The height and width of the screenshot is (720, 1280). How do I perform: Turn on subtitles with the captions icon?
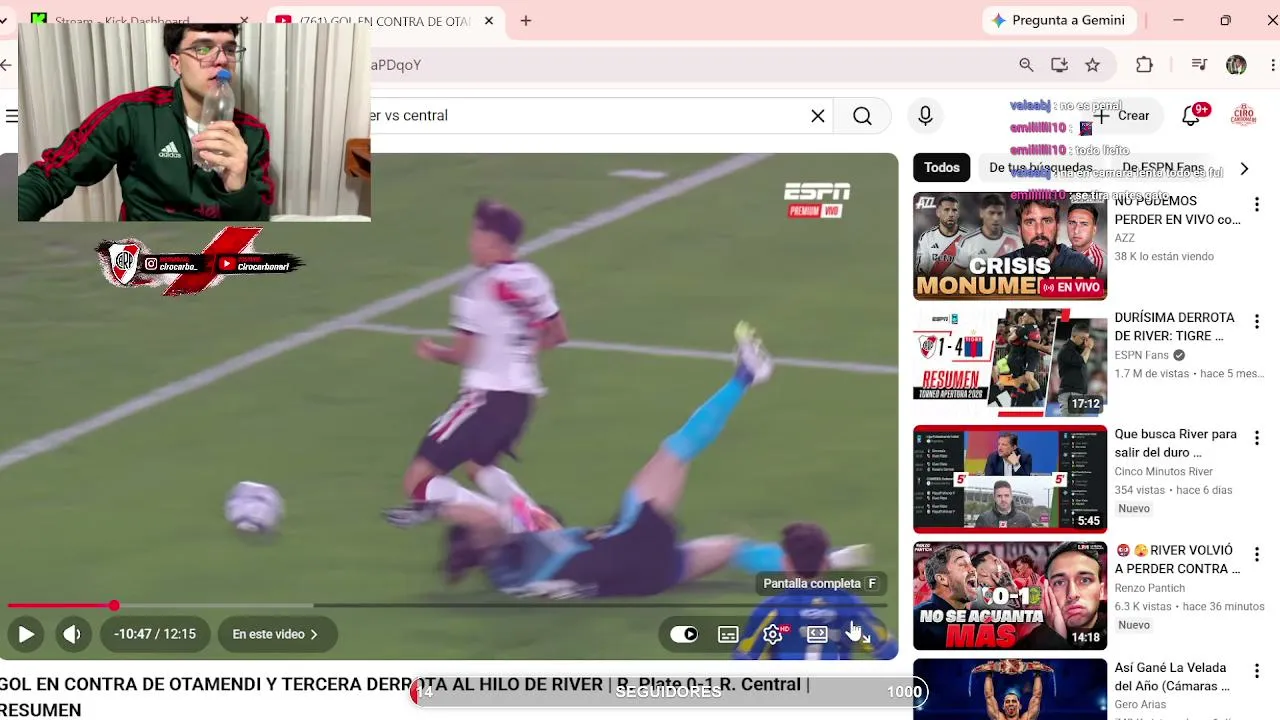728,634
